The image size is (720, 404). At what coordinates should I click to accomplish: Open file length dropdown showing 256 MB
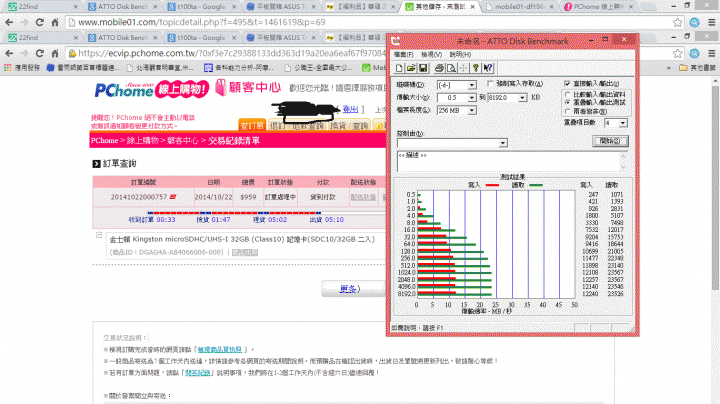click(472, 110)
